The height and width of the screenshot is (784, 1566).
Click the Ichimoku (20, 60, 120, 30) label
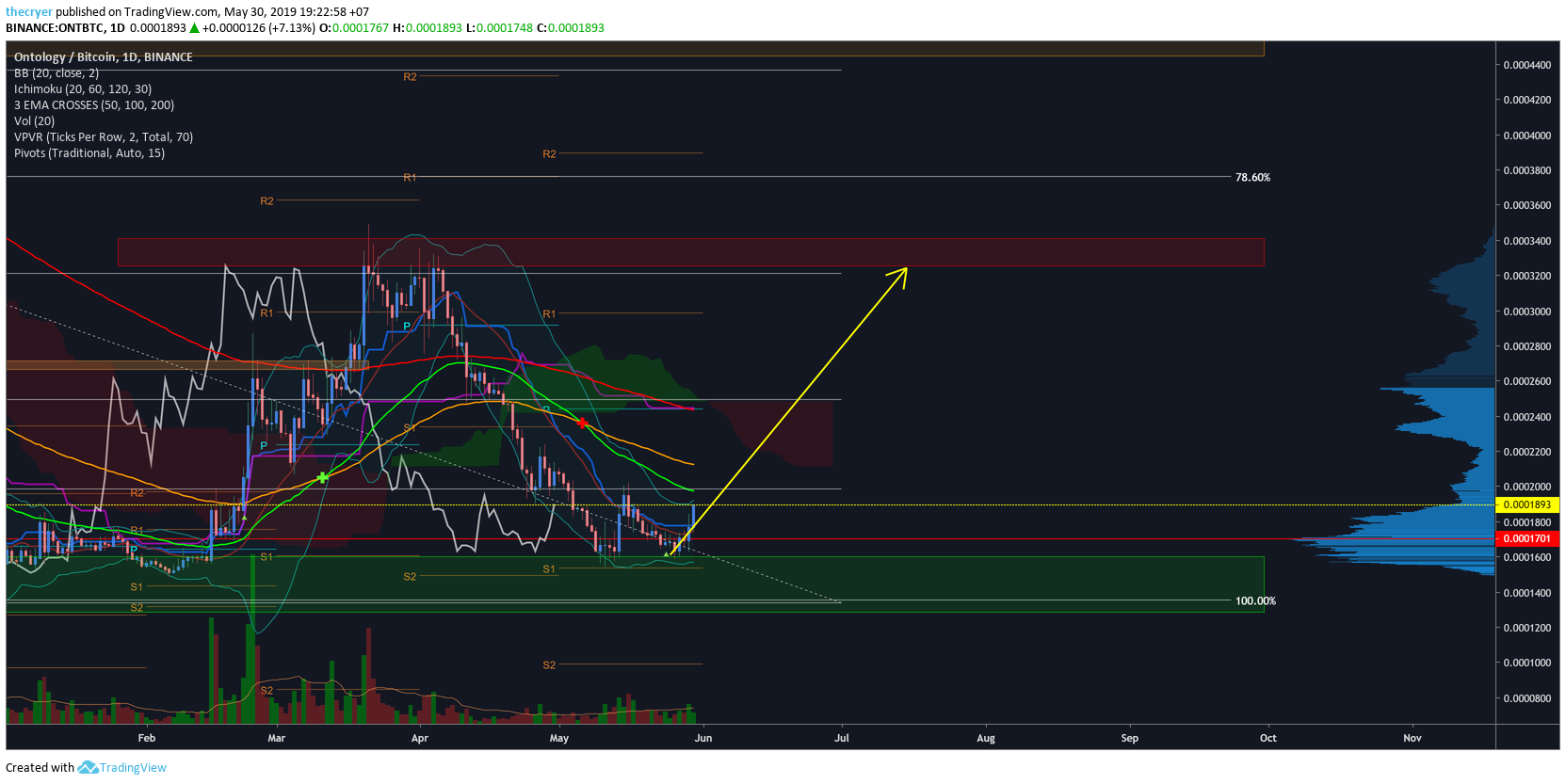83,89
